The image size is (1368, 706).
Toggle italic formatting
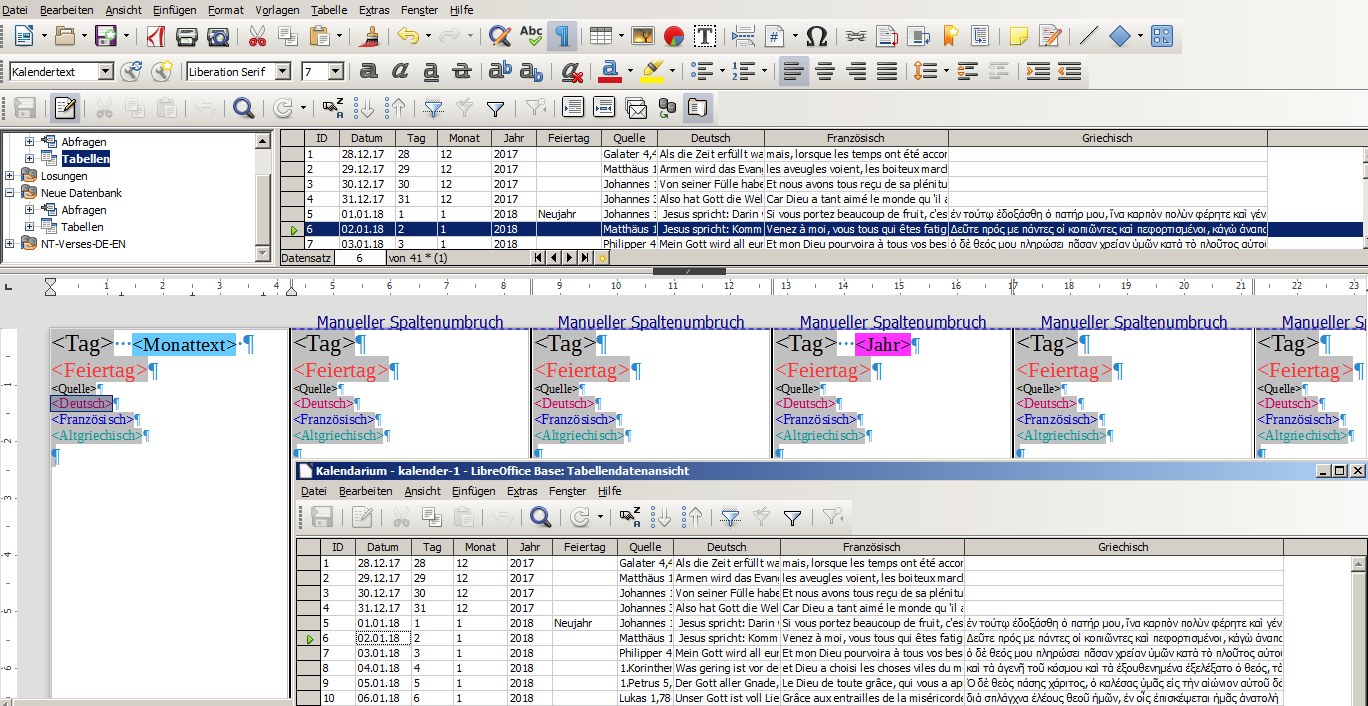click(x=400, y=72)
